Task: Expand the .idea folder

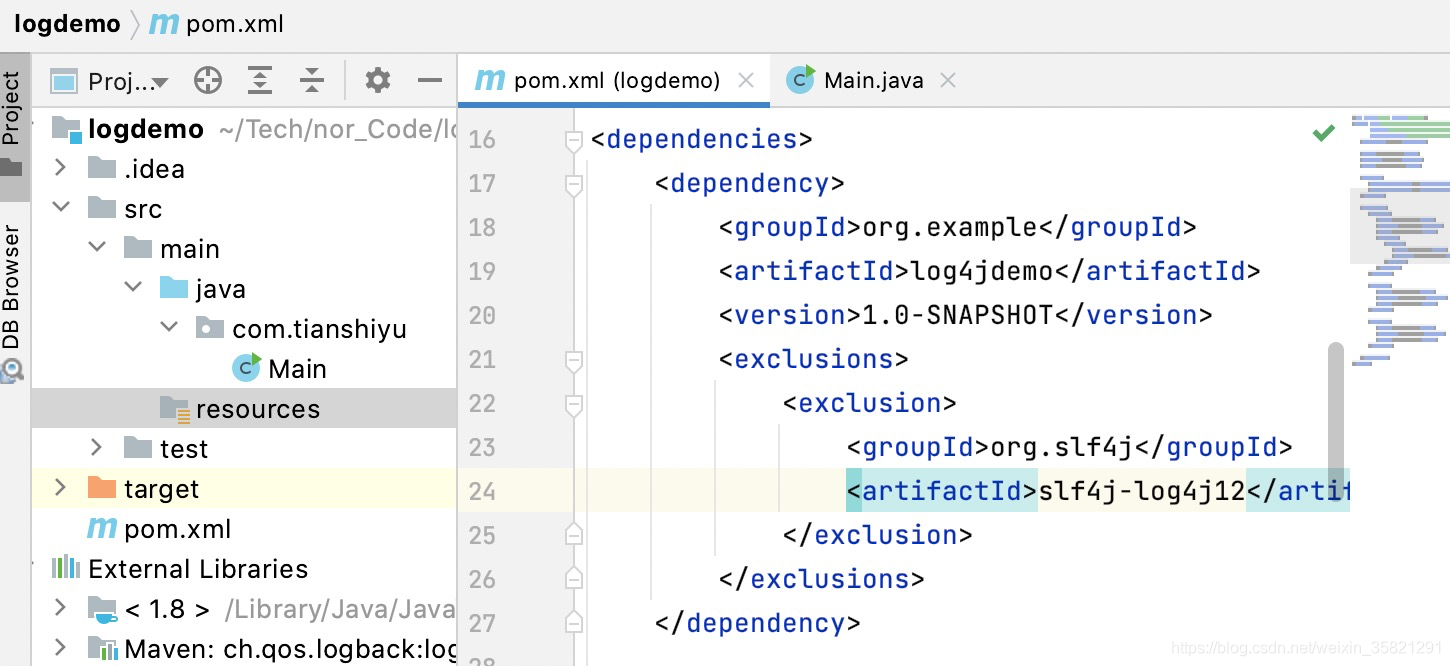Action: tap(60, 168)
